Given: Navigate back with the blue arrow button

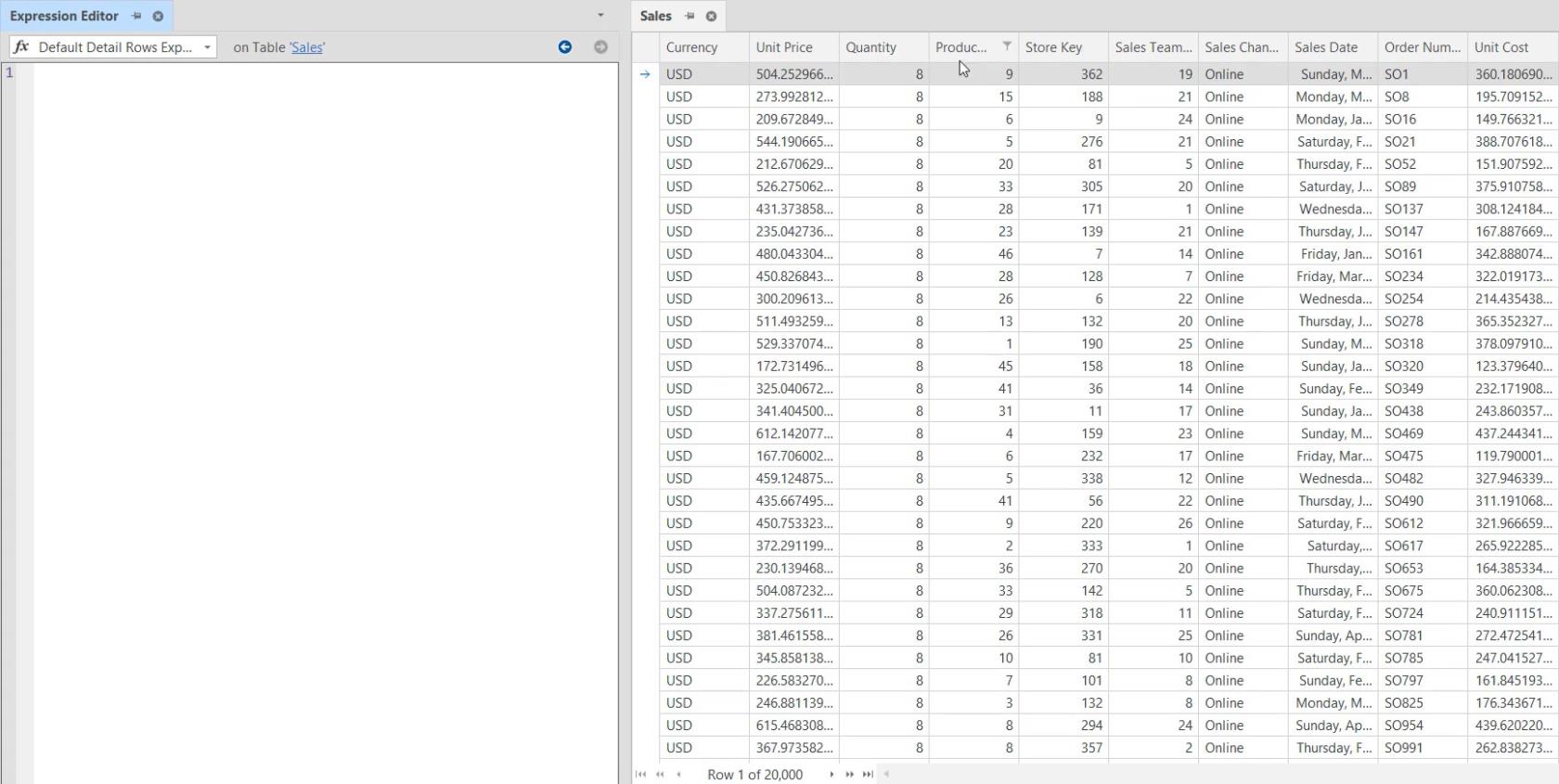Looking at the screenshot, I should [x=565, y=46].
